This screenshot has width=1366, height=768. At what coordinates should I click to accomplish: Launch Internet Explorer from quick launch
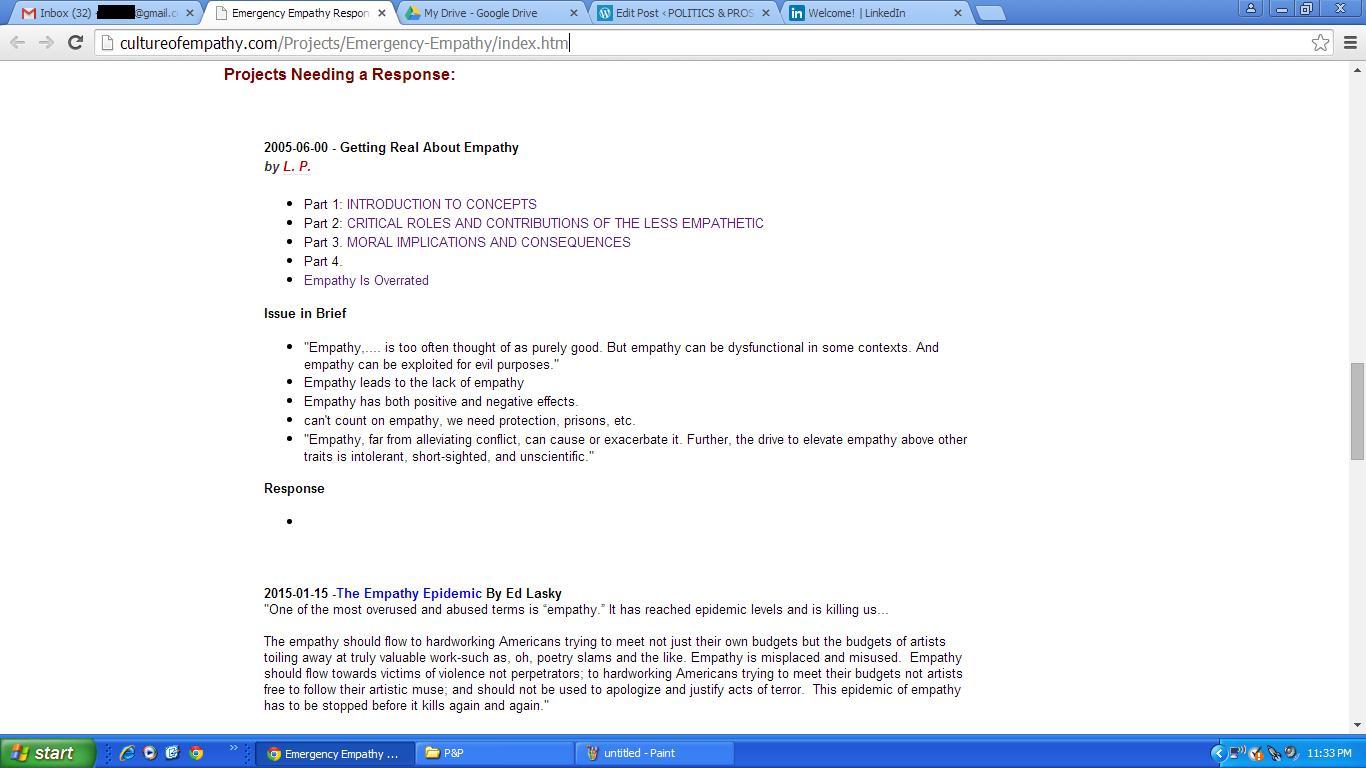(127, 753)
